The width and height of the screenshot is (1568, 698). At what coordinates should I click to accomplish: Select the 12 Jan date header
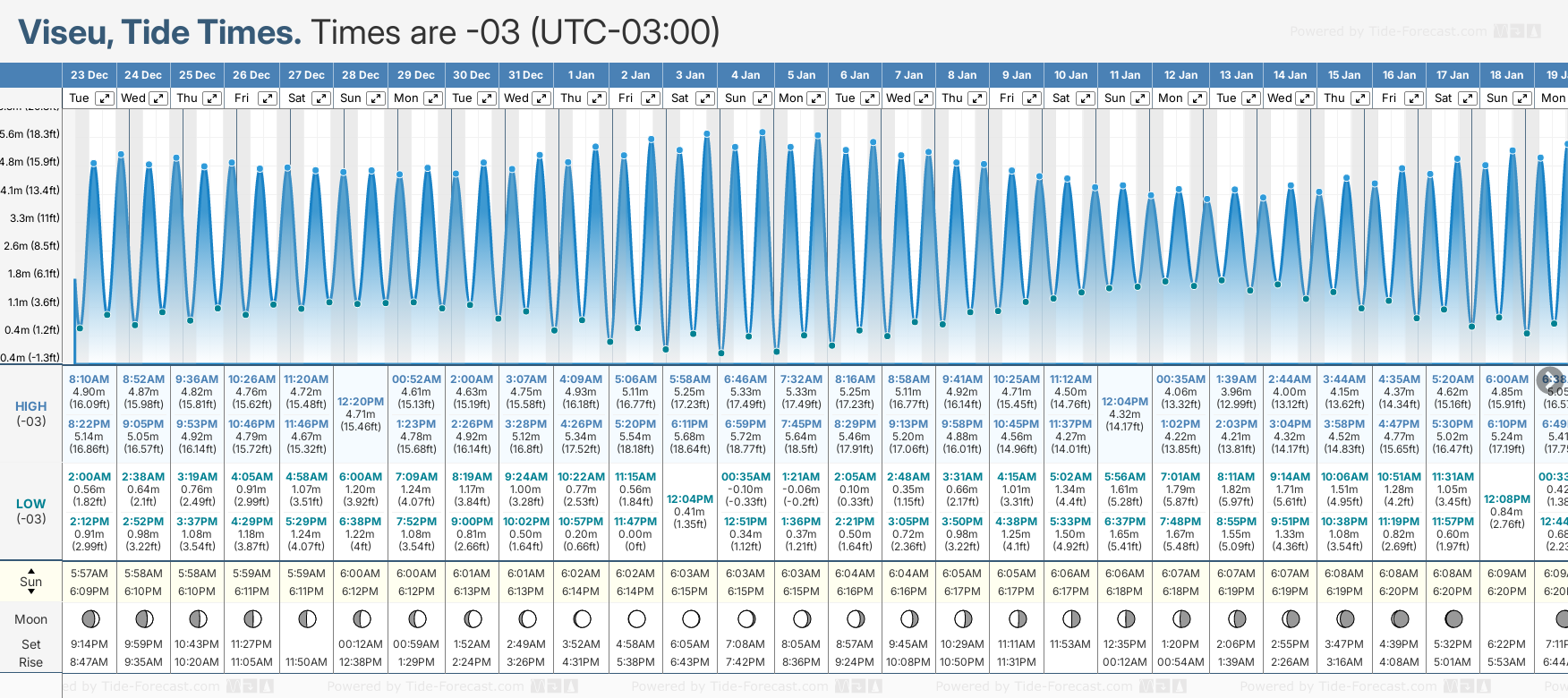click(1180, 75)
